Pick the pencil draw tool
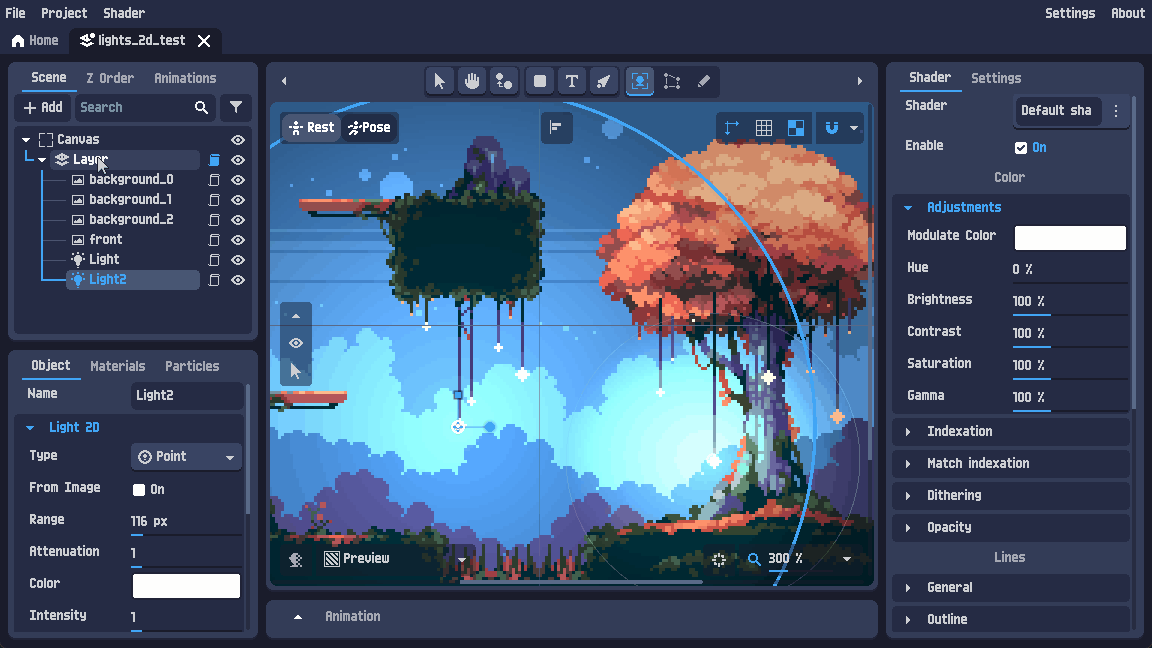Image resolution: width=1152 pixels, height=648 pixels. (704, 81)
